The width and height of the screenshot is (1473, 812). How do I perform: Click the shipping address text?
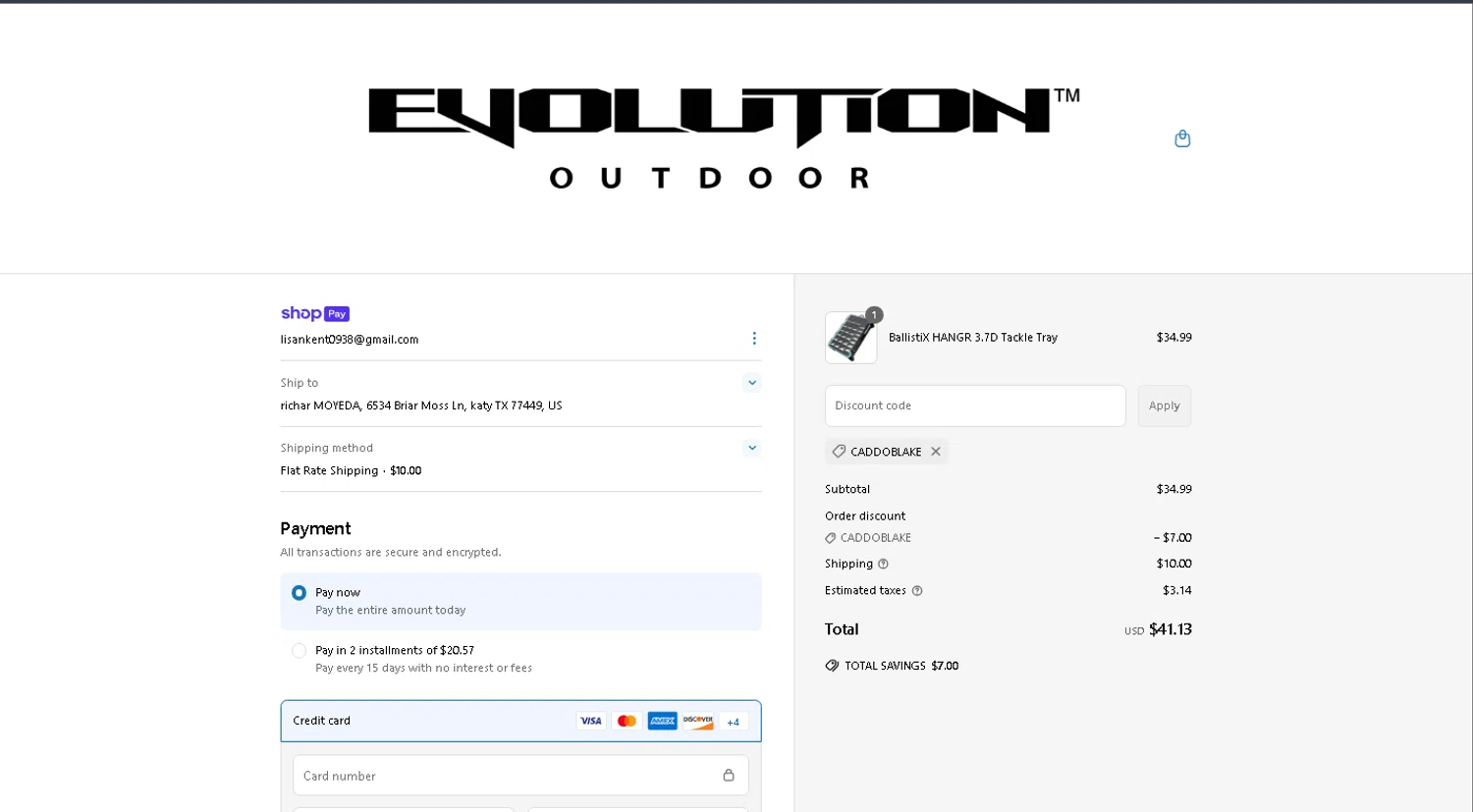[x=421, y=406]
